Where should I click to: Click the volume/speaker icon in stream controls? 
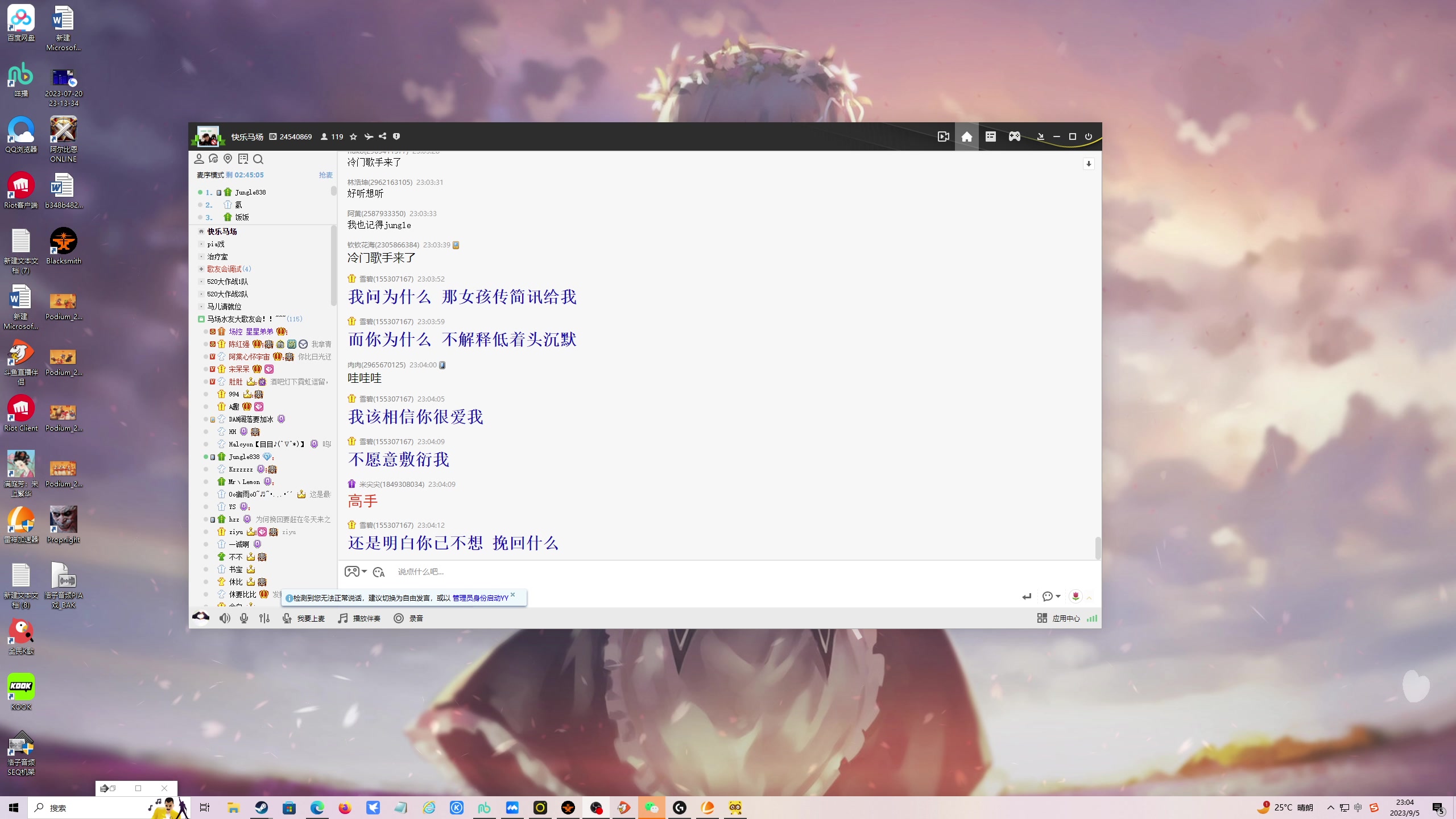click(225, 618)
